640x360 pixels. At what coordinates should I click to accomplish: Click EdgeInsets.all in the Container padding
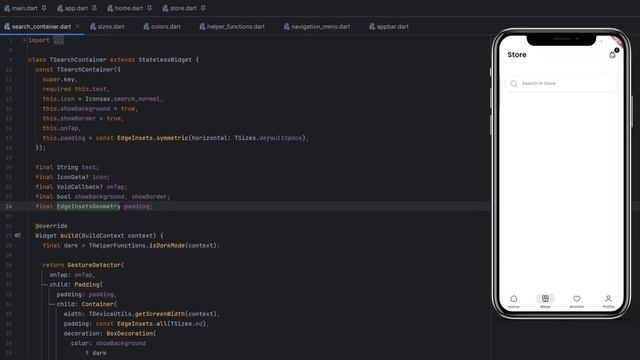coord(142,324)
